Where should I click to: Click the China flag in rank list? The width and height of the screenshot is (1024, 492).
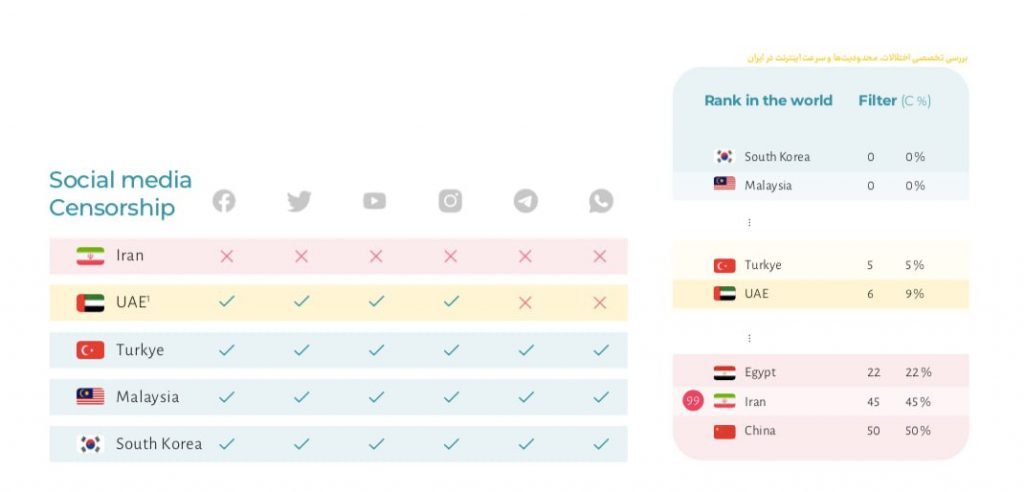click(x=724, y=431)
